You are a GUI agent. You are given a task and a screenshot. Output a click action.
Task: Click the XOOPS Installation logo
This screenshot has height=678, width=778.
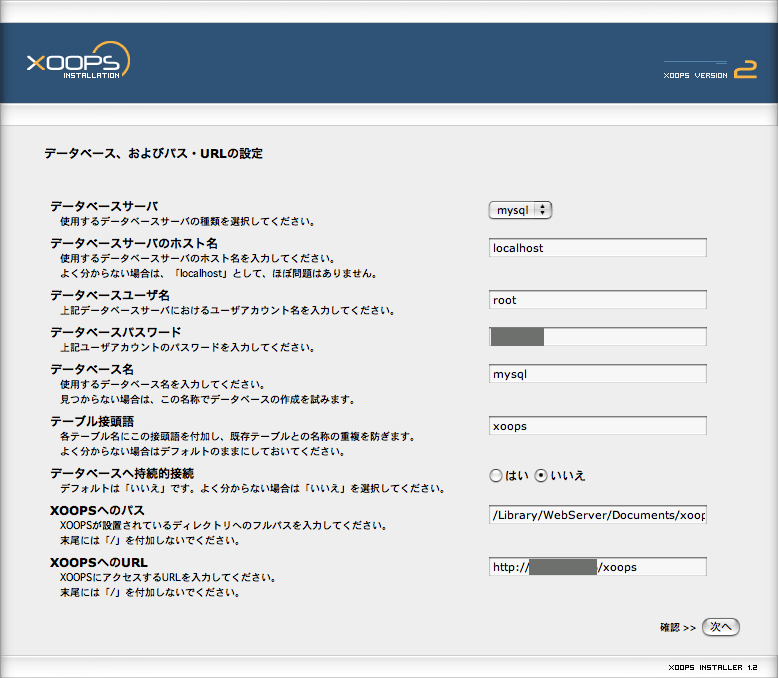[78, 61]
